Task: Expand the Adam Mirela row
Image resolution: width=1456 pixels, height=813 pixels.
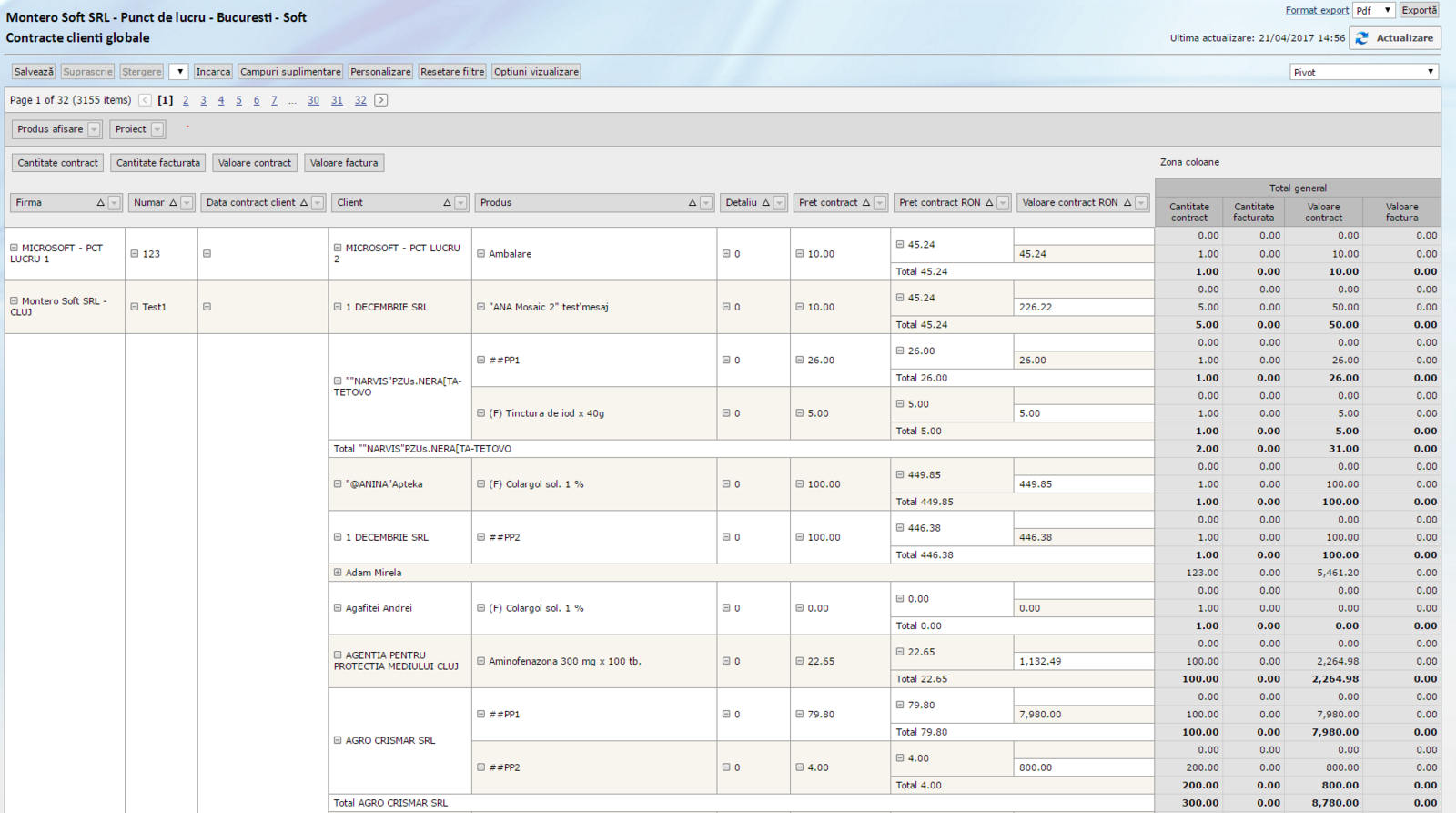Action: 338,573
